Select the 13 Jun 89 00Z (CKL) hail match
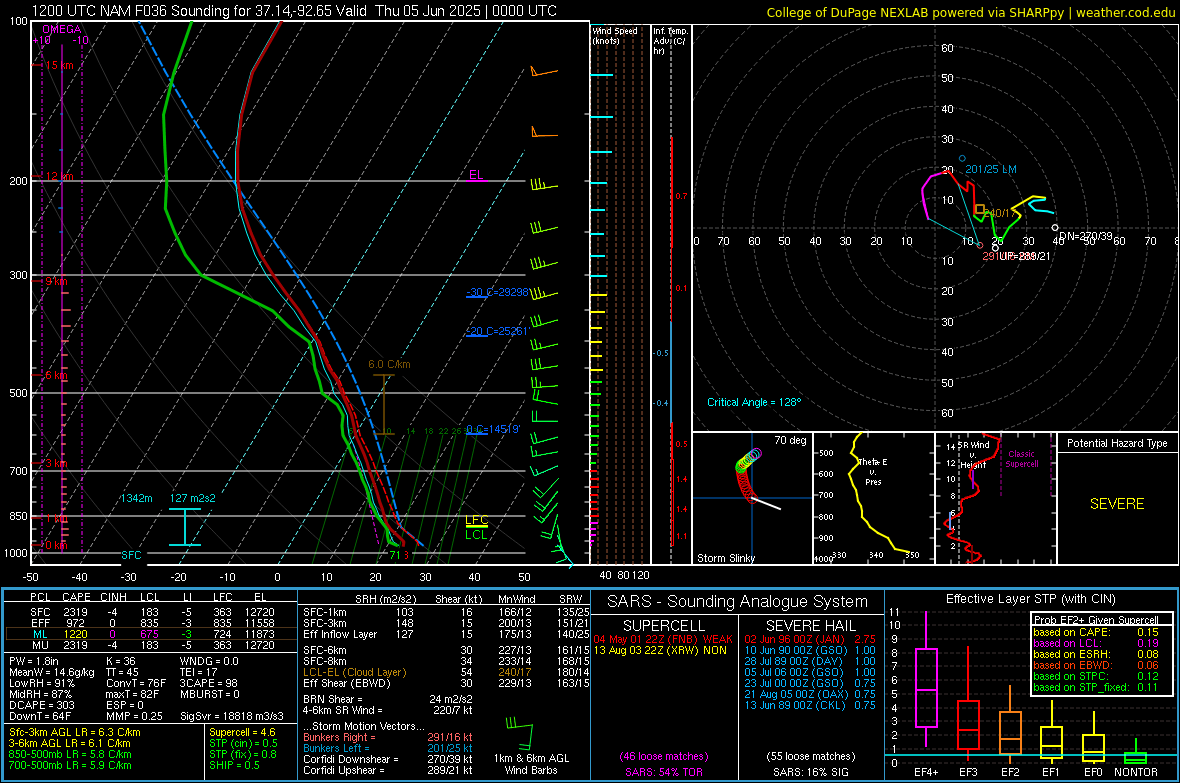The width and height of the screenshot is (1180, 783). point(810,705)
